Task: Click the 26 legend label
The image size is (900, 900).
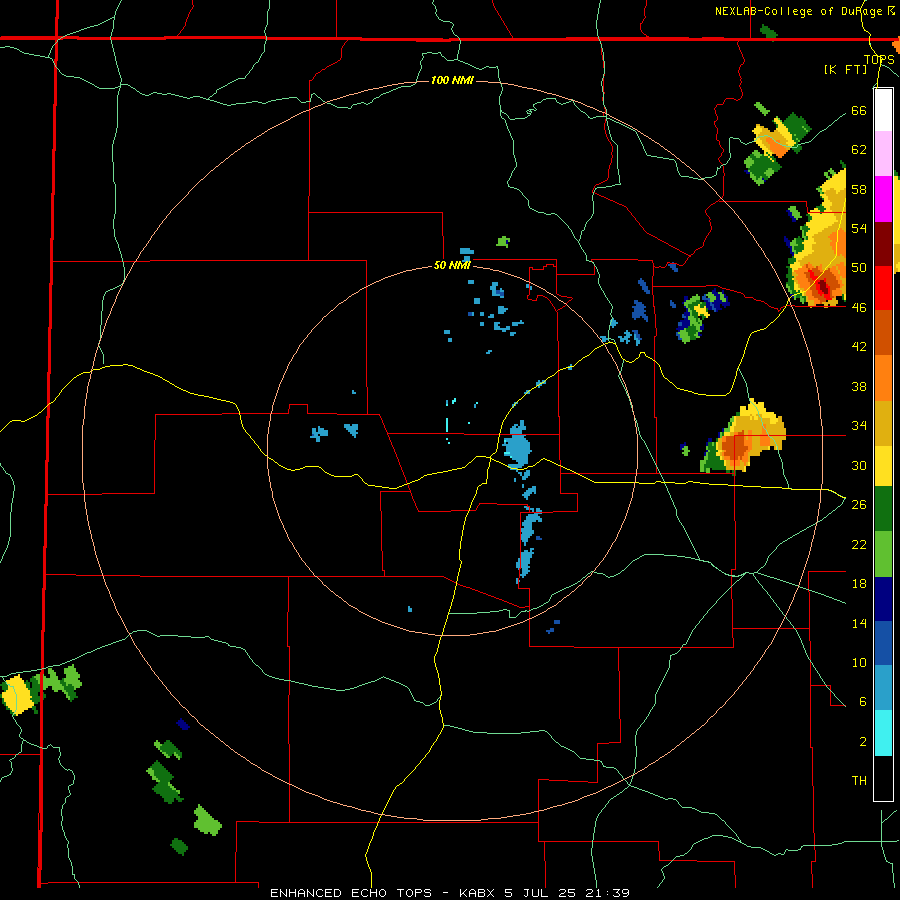Action: 859,505
